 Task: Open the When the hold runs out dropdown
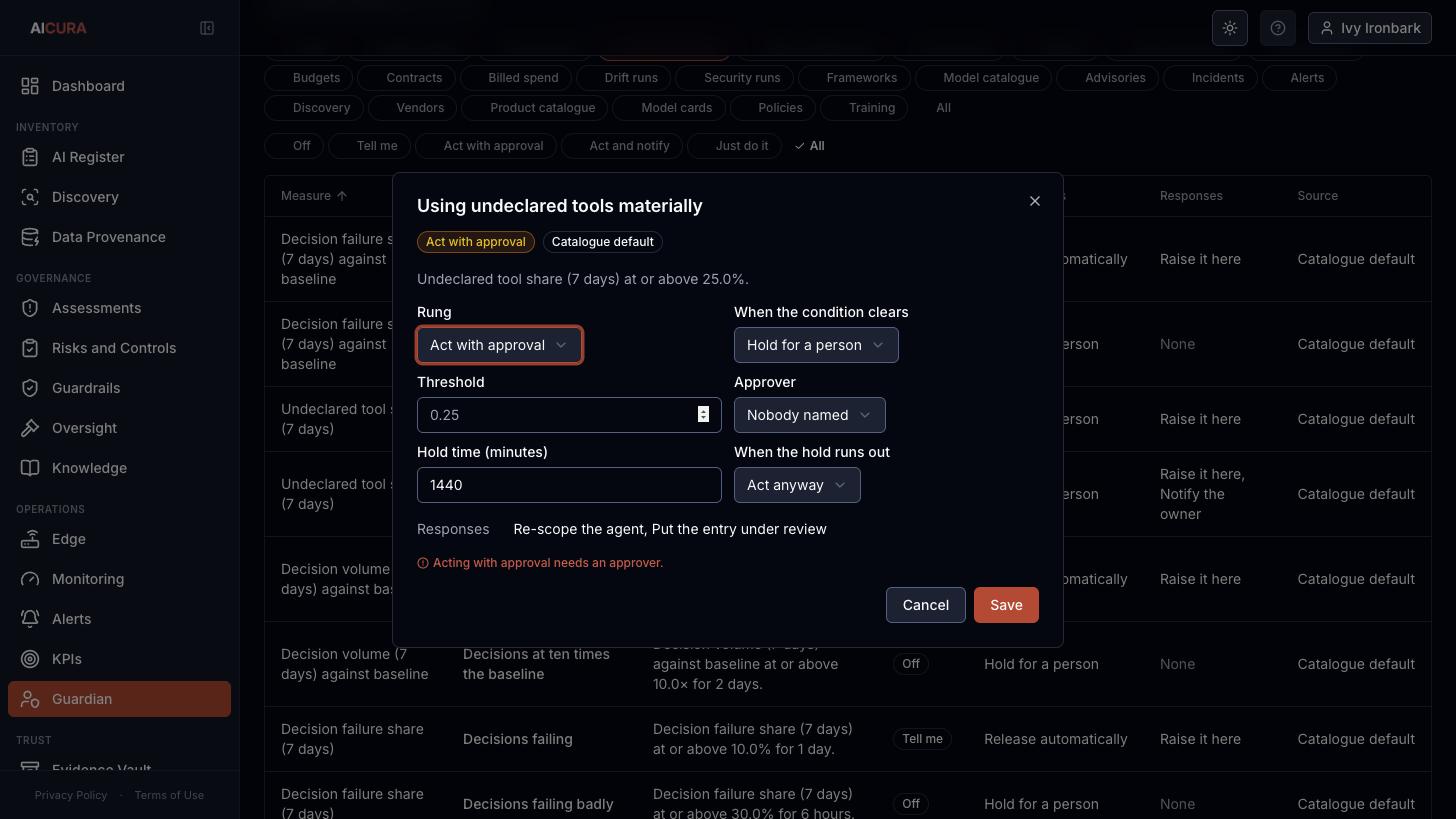[797, 485]
